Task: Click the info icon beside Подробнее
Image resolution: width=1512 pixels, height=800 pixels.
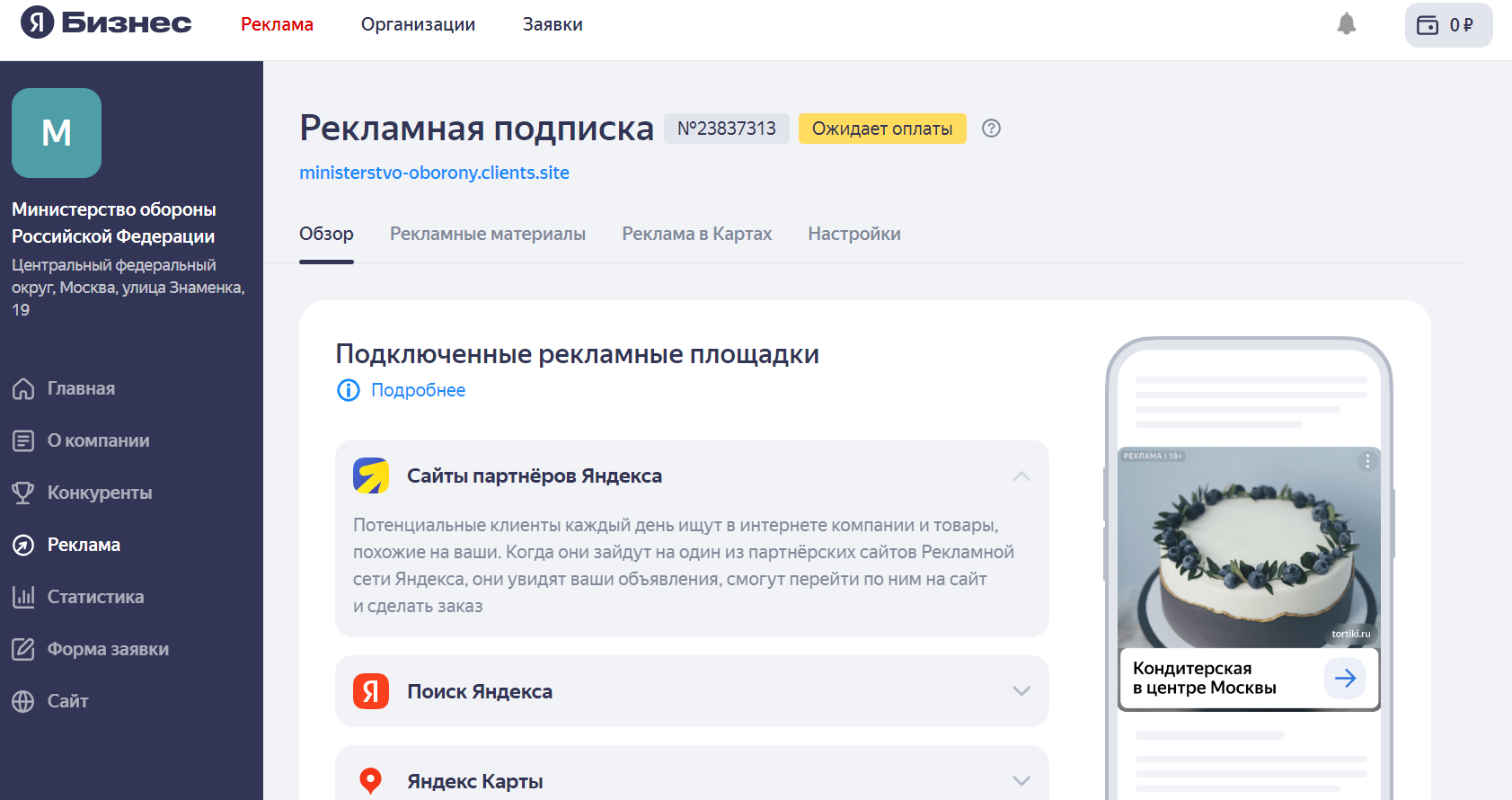Action: (x=348, y=390)
